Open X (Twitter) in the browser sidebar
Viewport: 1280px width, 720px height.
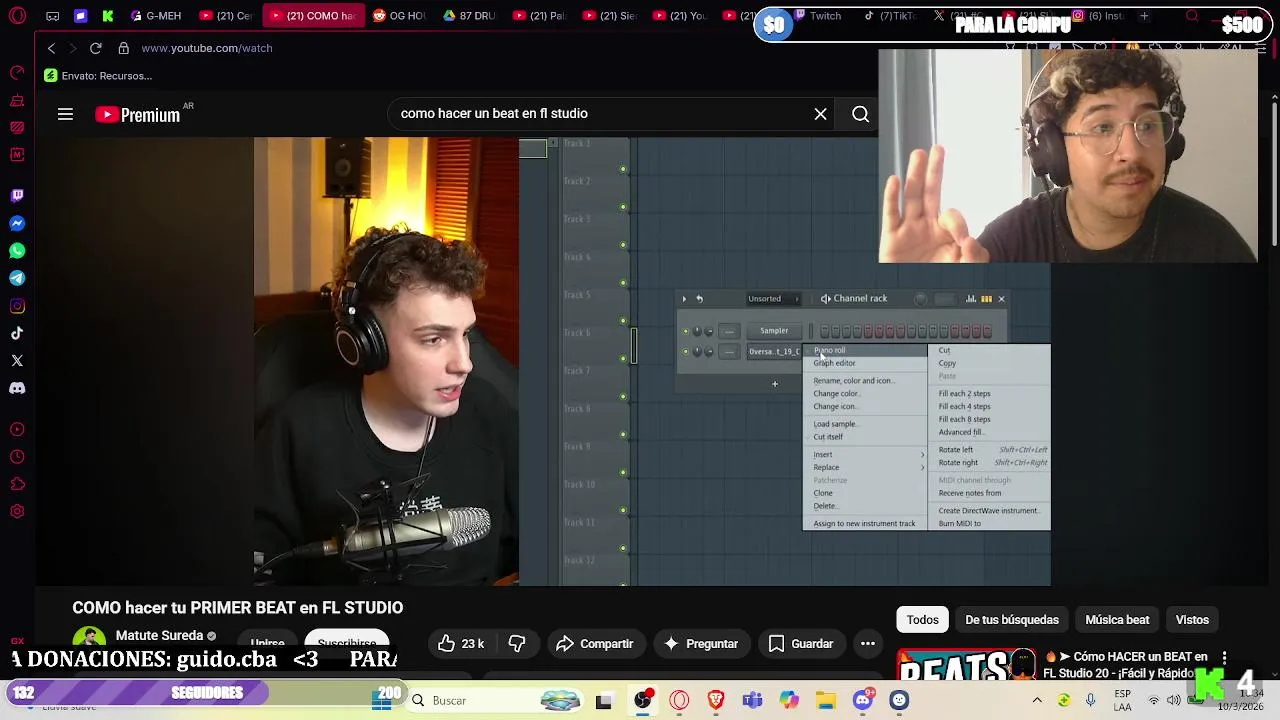pos(17,360)
